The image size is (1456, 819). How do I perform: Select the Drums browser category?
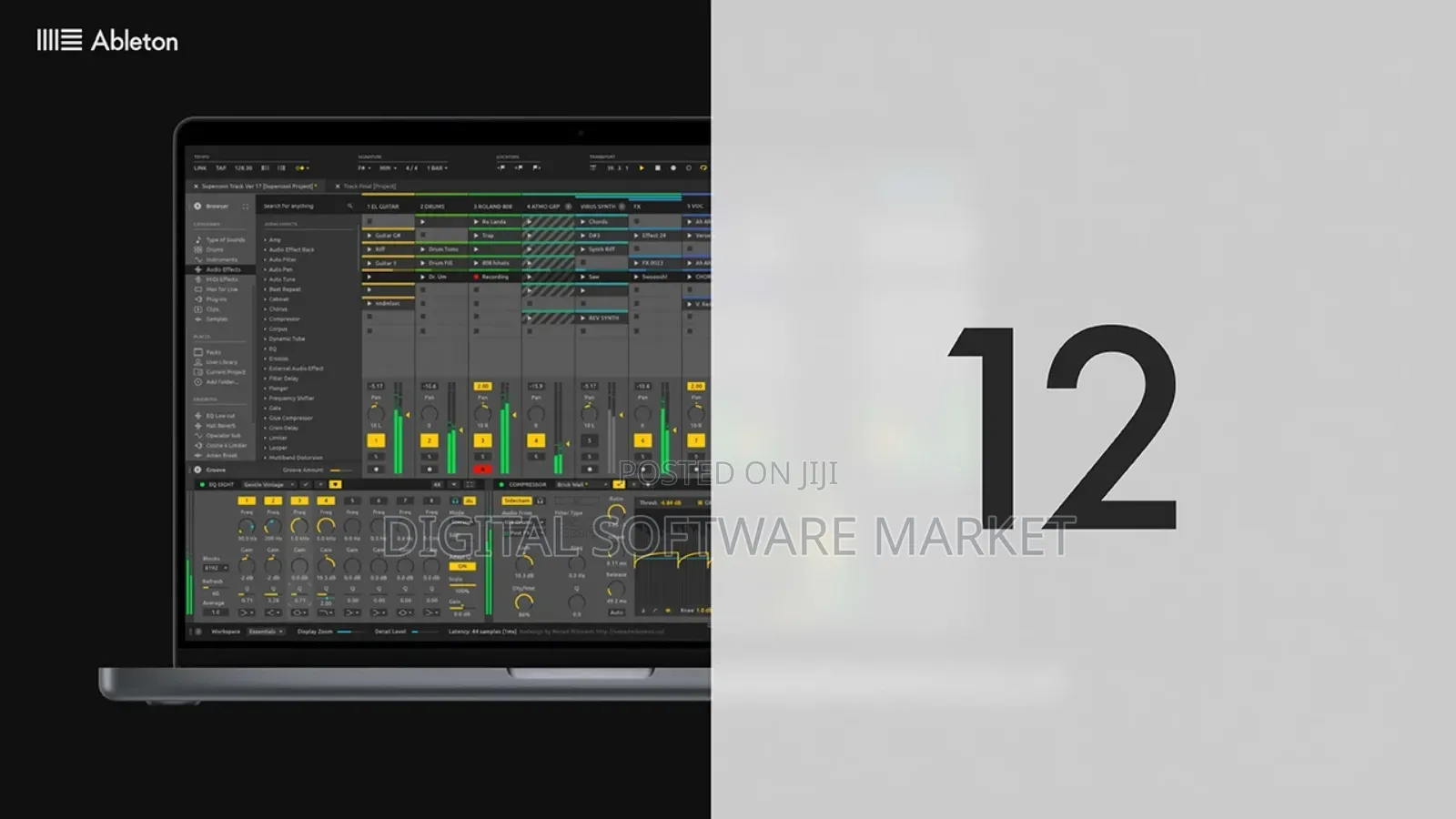(211, 249)
